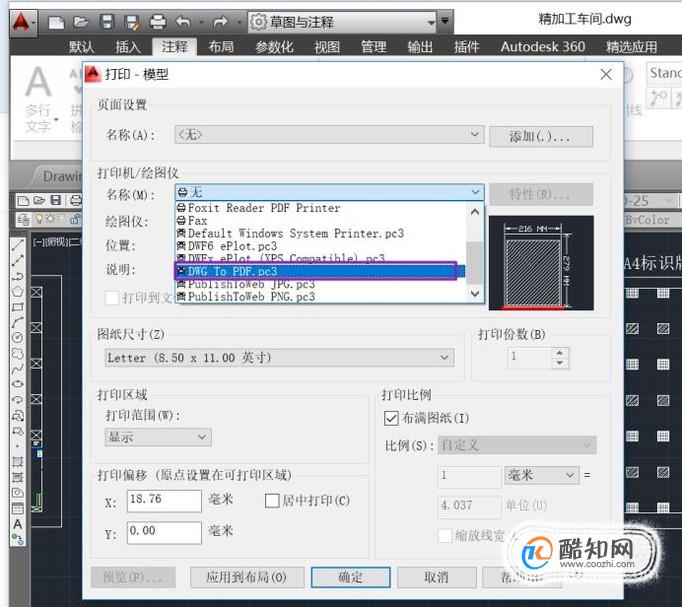Click the printer list scrollbar down arrow
The width and height of the screenshot is (682, 607).
(x=475, y=293)
